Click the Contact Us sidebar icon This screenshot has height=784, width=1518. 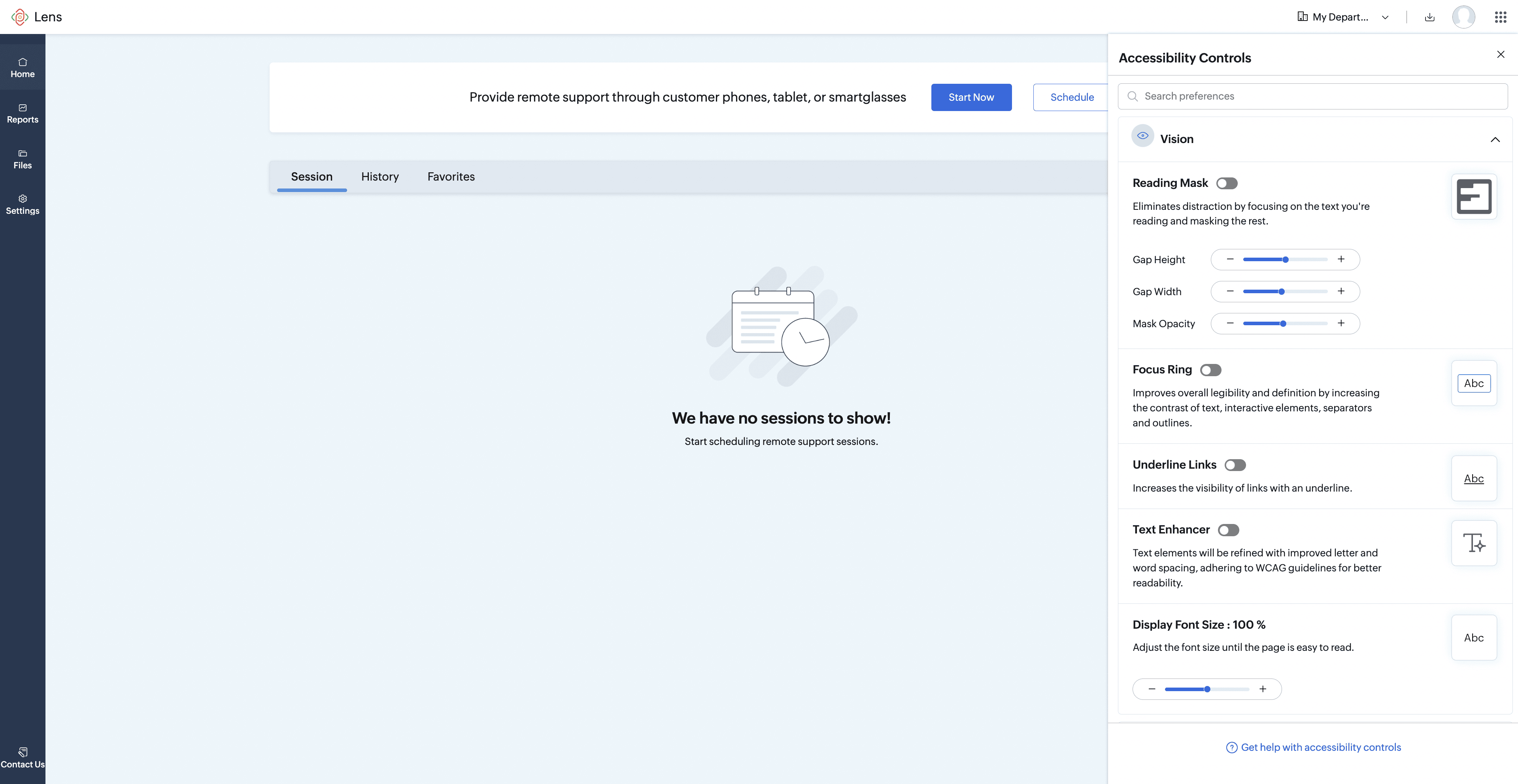23,758
